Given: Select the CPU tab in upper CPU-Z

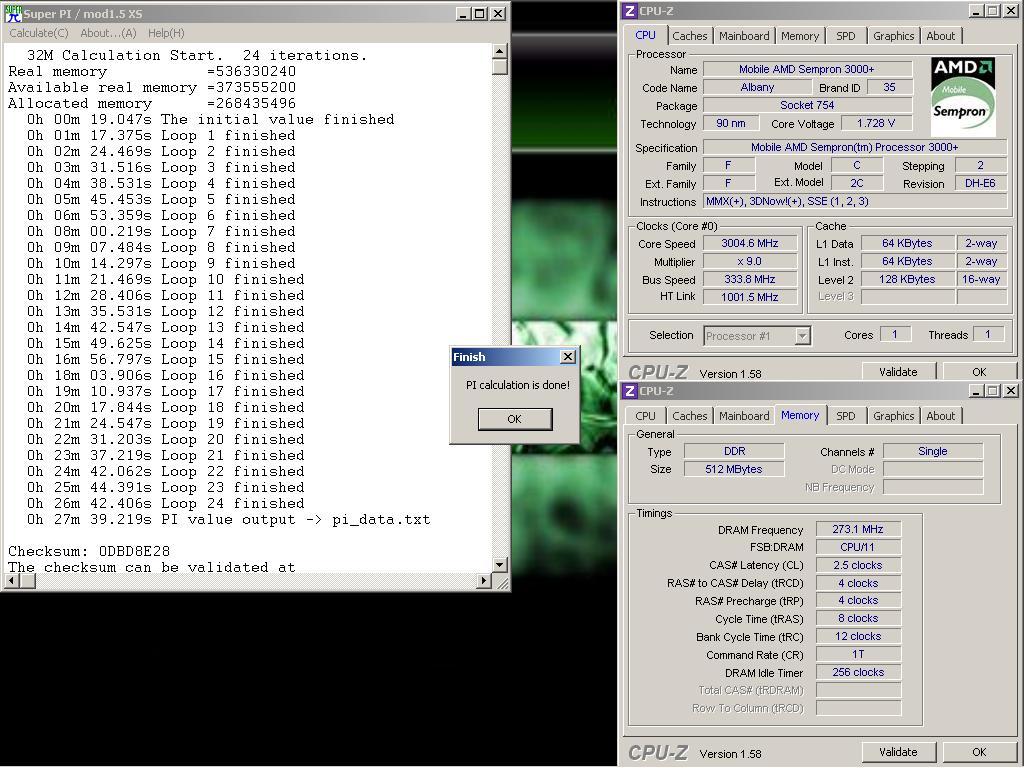Looking at the screenshot, I should (645, 35).
